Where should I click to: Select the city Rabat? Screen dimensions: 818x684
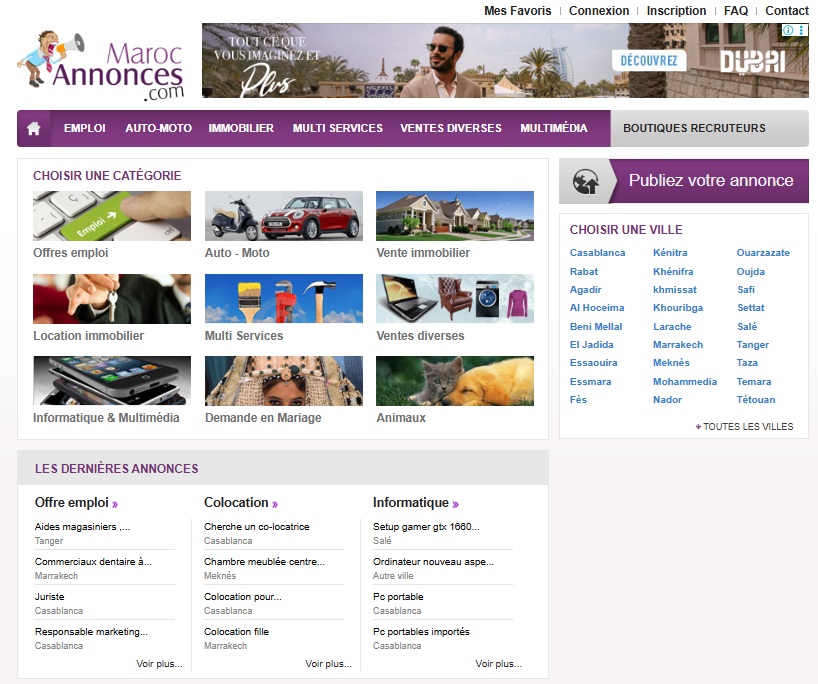pos(584,271)
